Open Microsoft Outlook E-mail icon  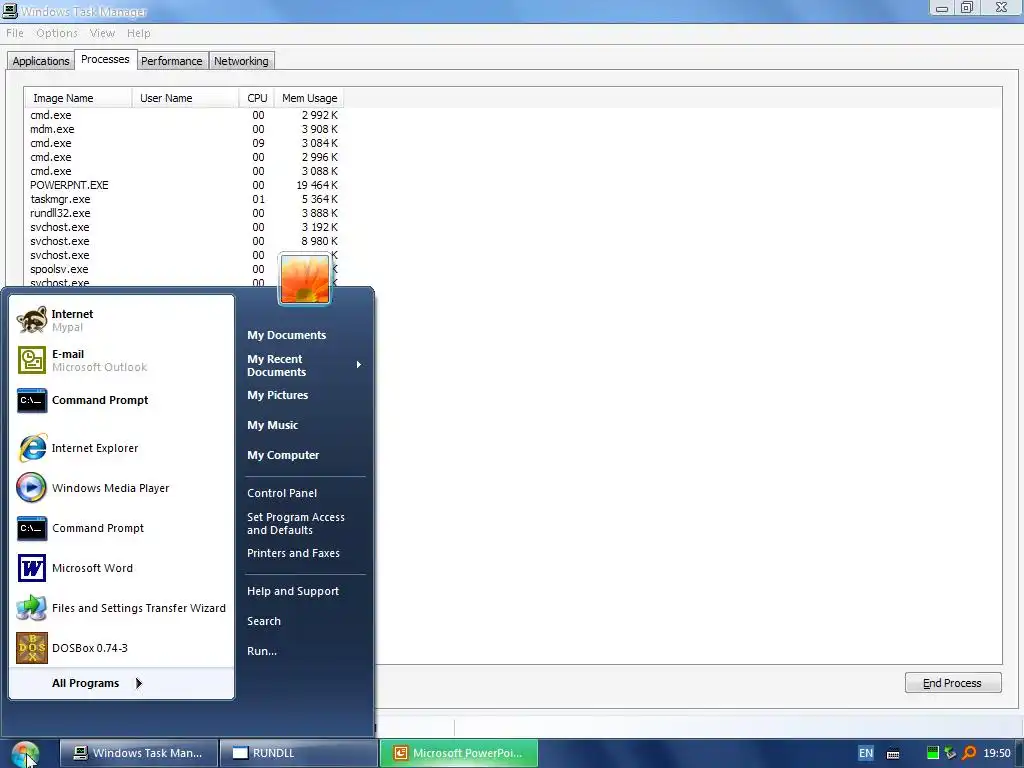[31, 360]
